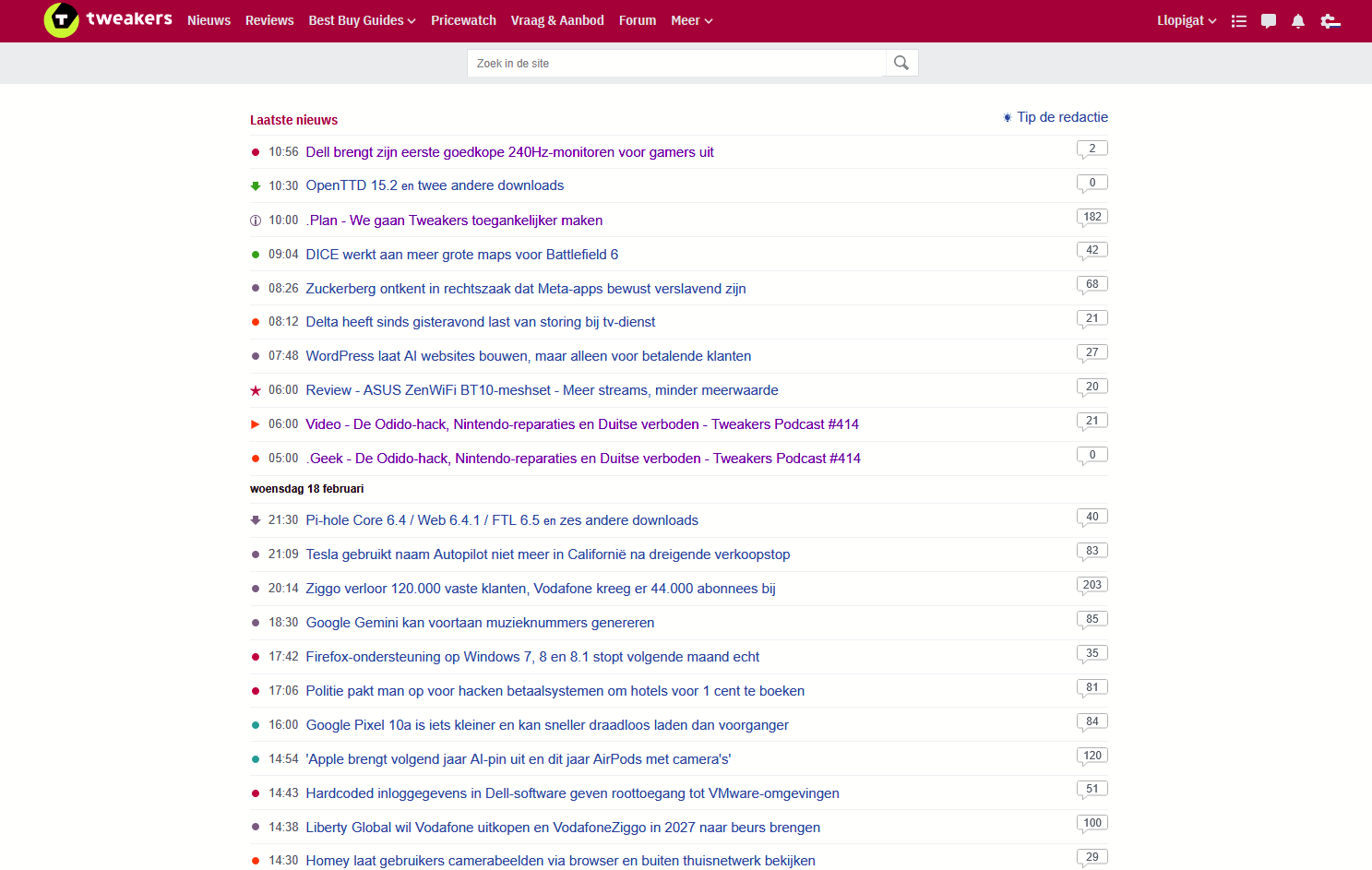
Task: Open Firefox Windows 7 ondersteuning article
Action: tap(533, 657)
